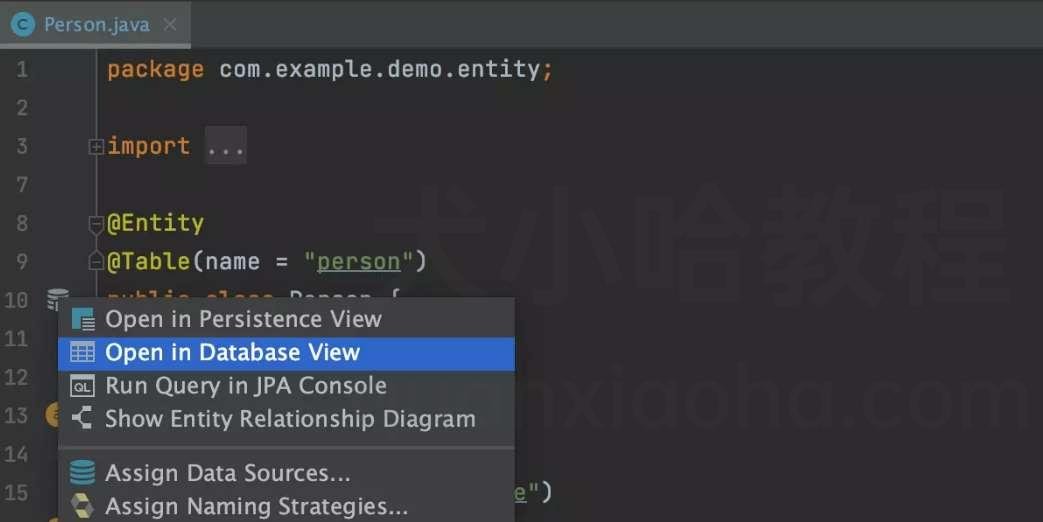Choose Open in Database View
This screenshot has width=1043, height=522.
(286, 352)
